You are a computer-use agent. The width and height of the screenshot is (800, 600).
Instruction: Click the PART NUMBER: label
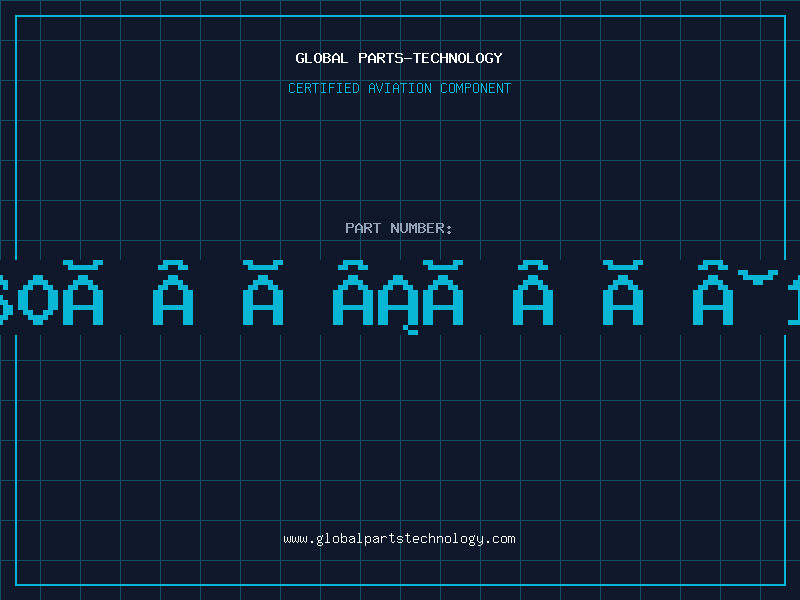click(399, 228)
